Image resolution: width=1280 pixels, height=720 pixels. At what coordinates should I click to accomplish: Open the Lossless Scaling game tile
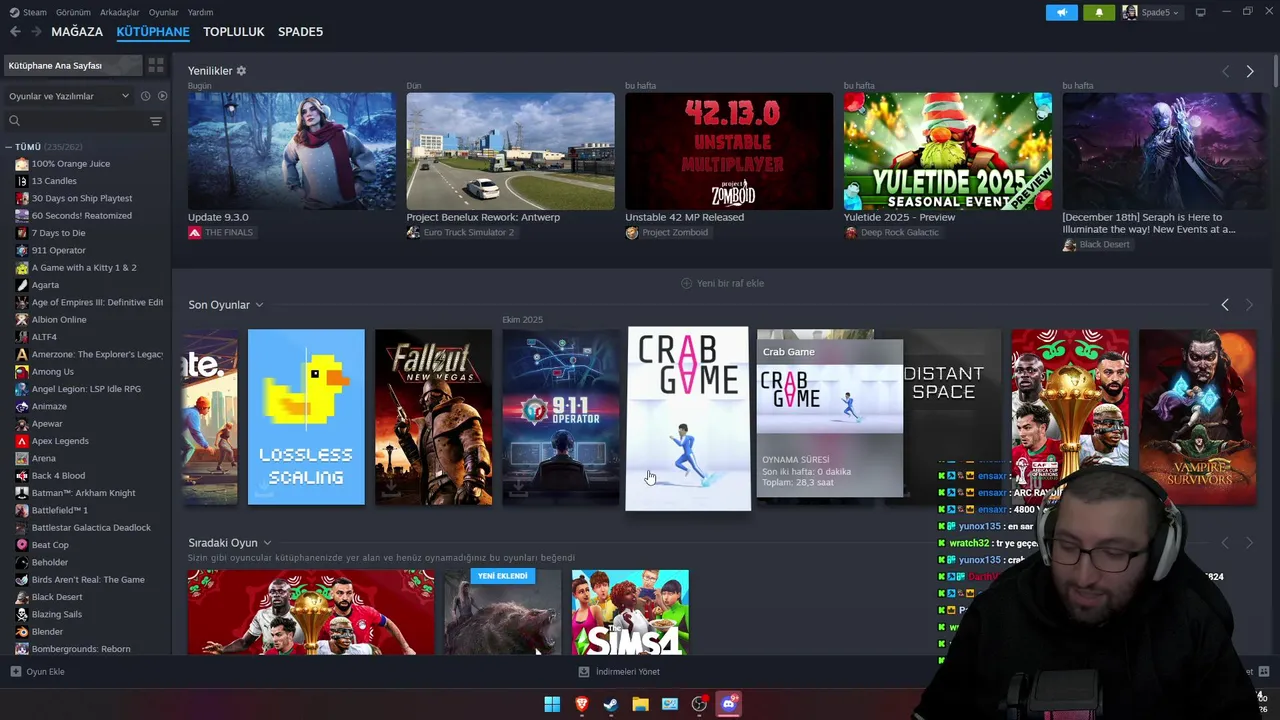click(x=306, y=417)
